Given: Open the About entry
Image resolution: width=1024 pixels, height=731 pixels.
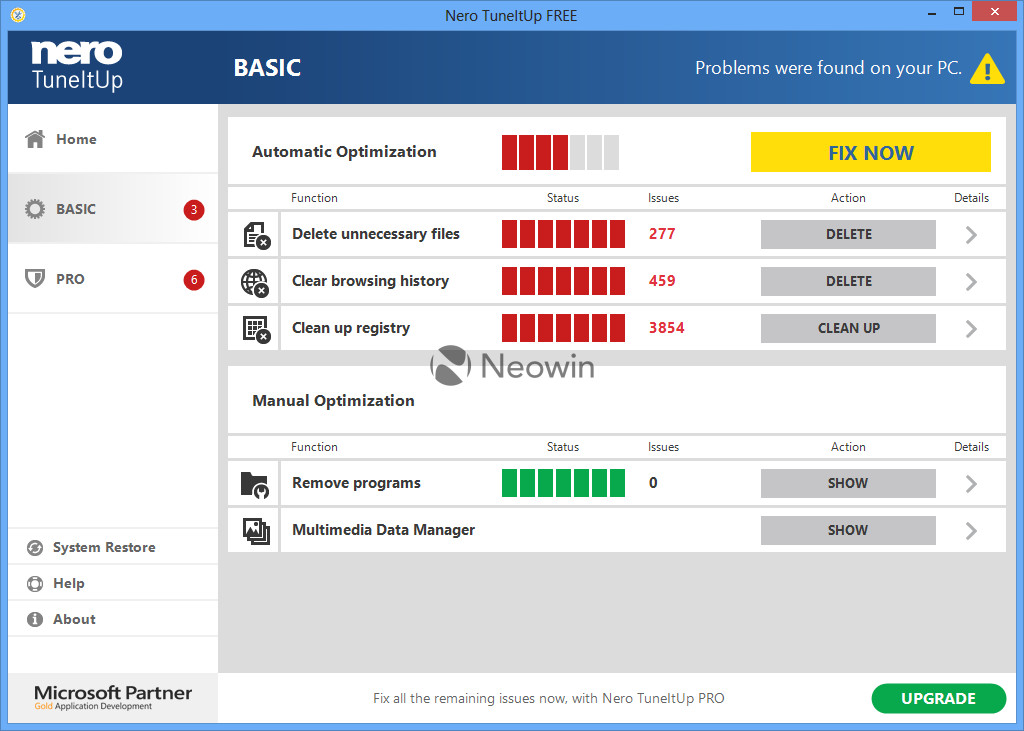Looking at the screenshot, I should (113, 619).
